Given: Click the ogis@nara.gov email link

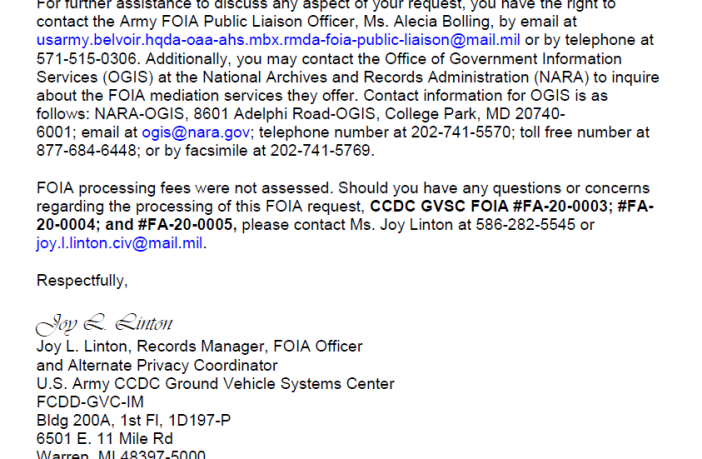Looking at the screenshot, I should (x=195, y=133).
